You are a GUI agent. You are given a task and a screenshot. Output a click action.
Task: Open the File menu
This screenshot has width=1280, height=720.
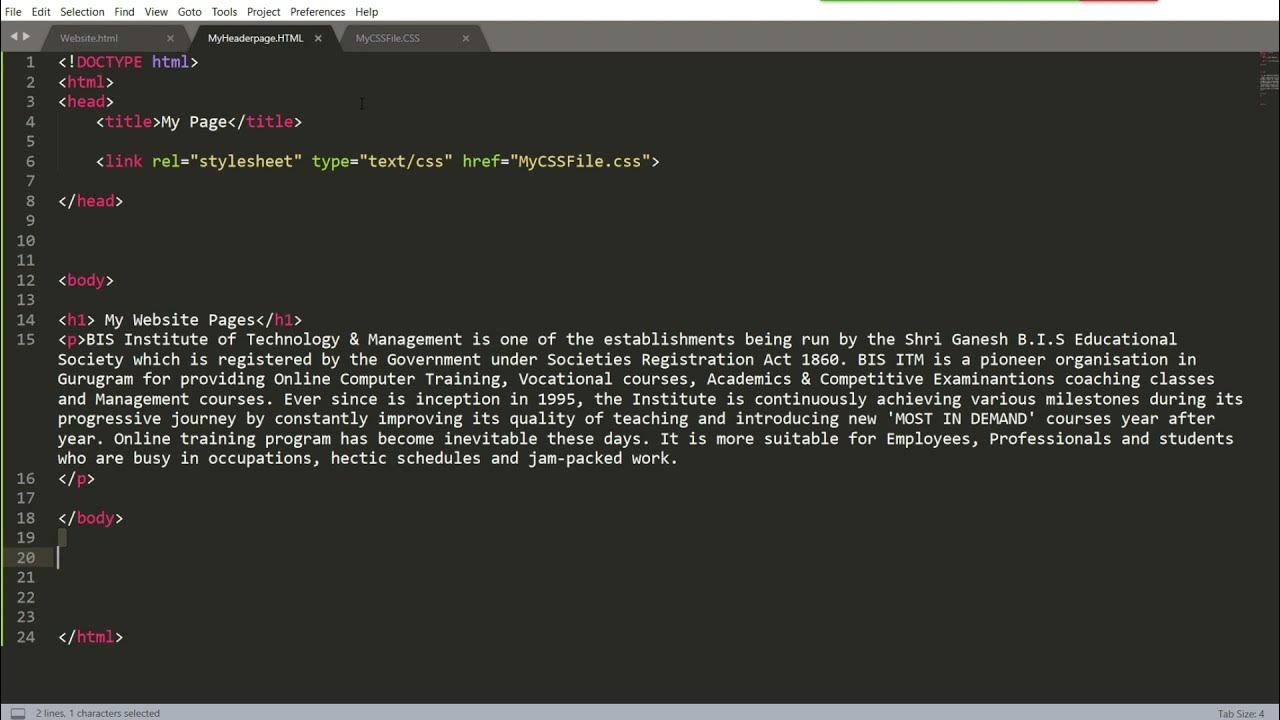pos(13,12)
